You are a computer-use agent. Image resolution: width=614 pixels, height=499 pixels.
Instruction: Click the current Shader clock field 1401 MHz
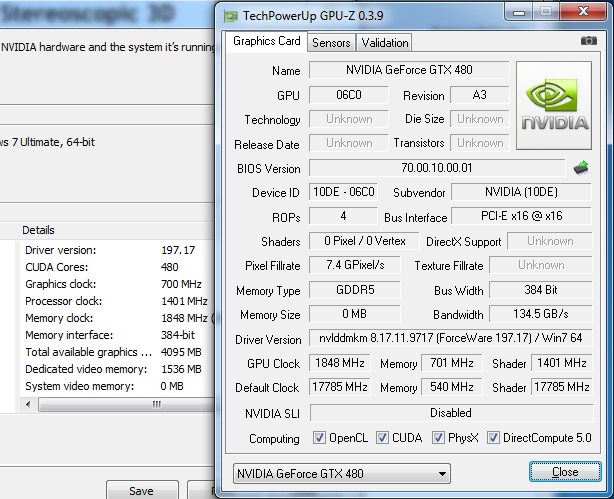[x=562, y=363]
